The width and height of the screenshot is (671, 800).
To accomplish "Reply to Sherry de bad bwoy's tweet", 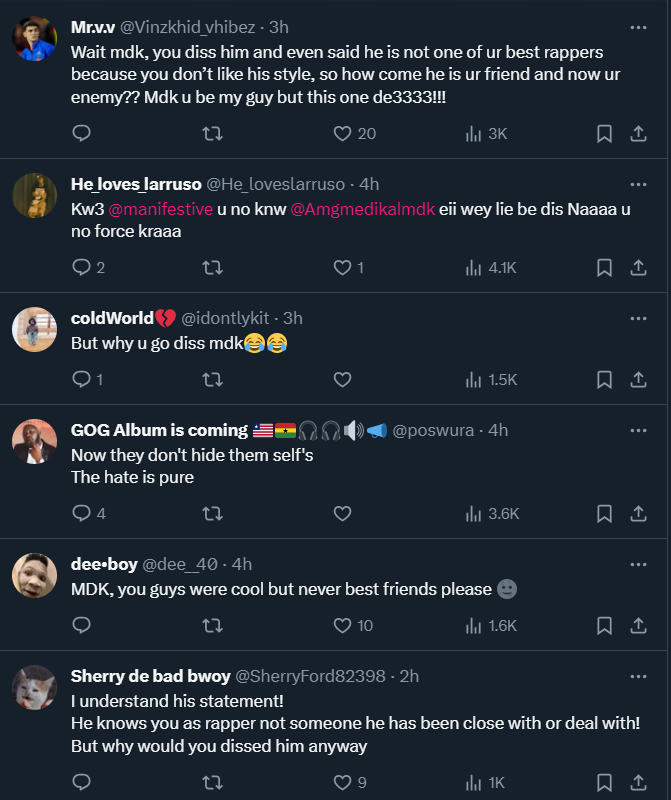I will (x=82, y=781).
